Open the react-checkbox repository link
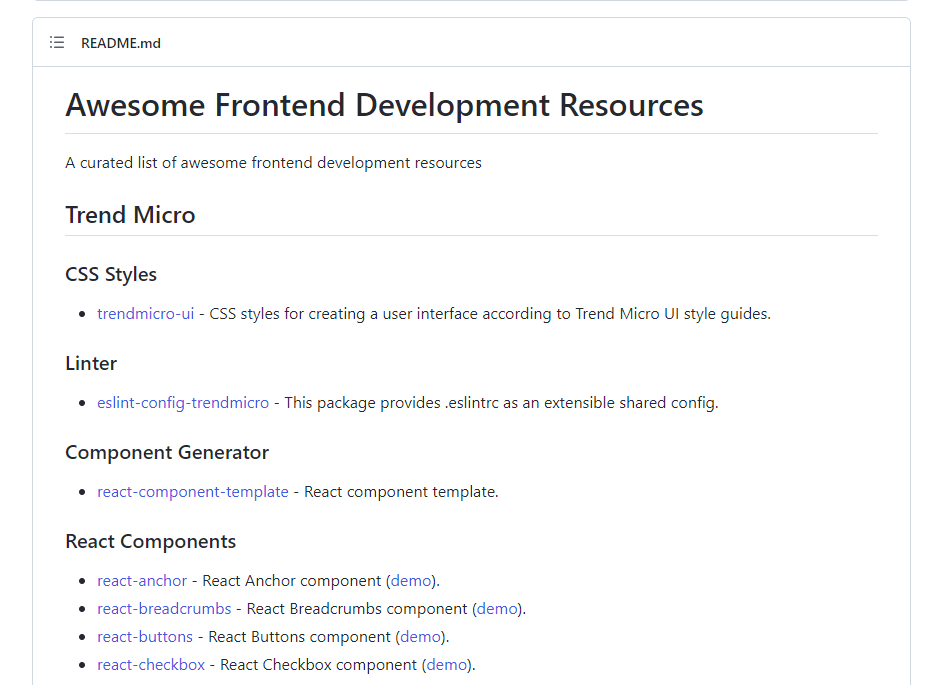Viewport: 927px width, 685px height. click(x=151, y=665)
